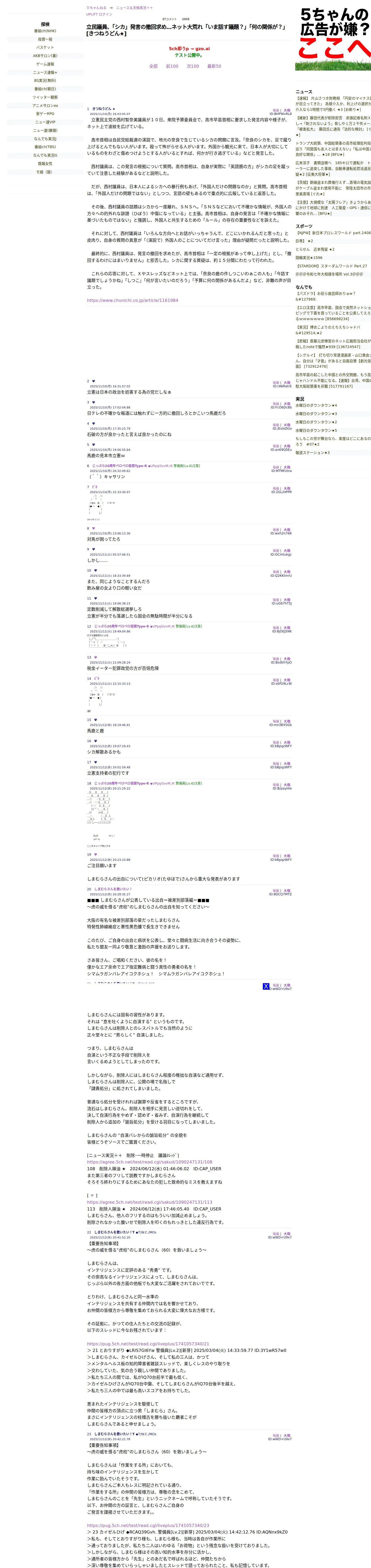
Task: Click 大砲 on post 1
Action: (287, 111)
